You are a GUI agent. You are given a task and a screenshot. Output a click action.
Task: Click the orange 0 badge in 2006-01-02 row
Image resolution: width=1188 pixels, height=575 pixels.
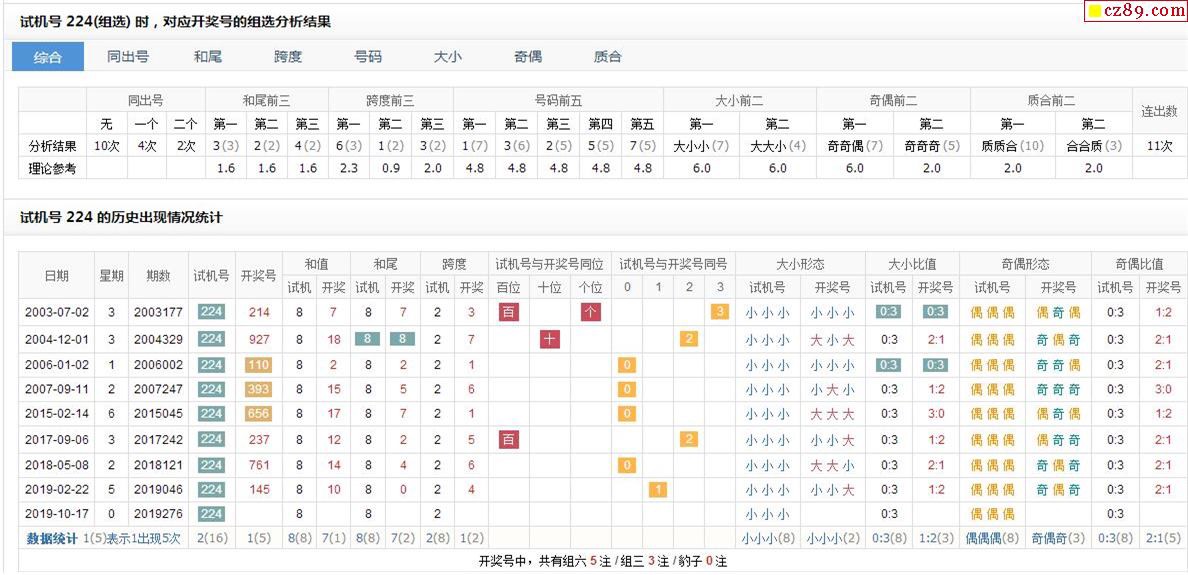[x=627, y=365]
